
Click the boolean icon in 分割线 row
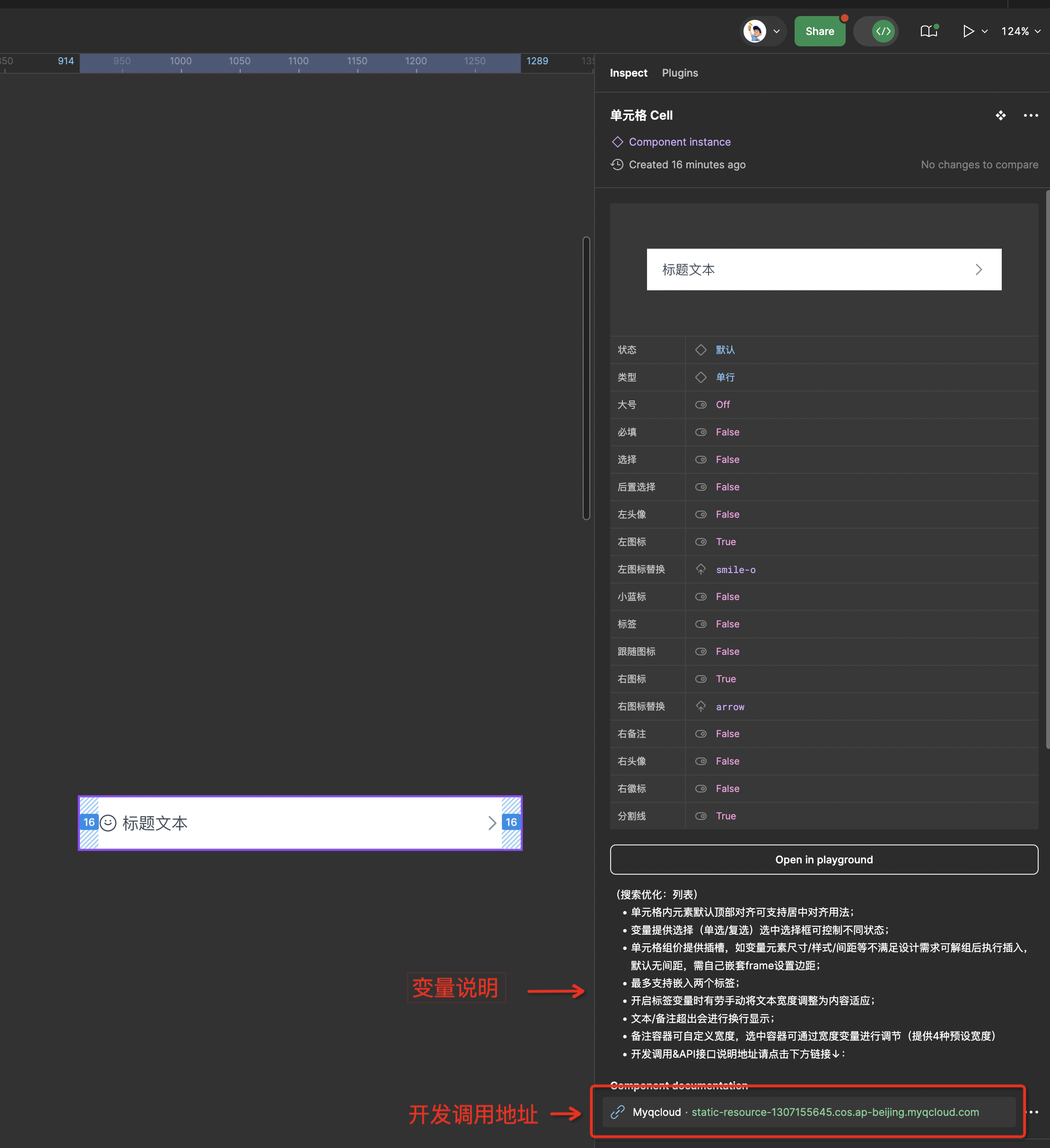click(x=701, y=816)
